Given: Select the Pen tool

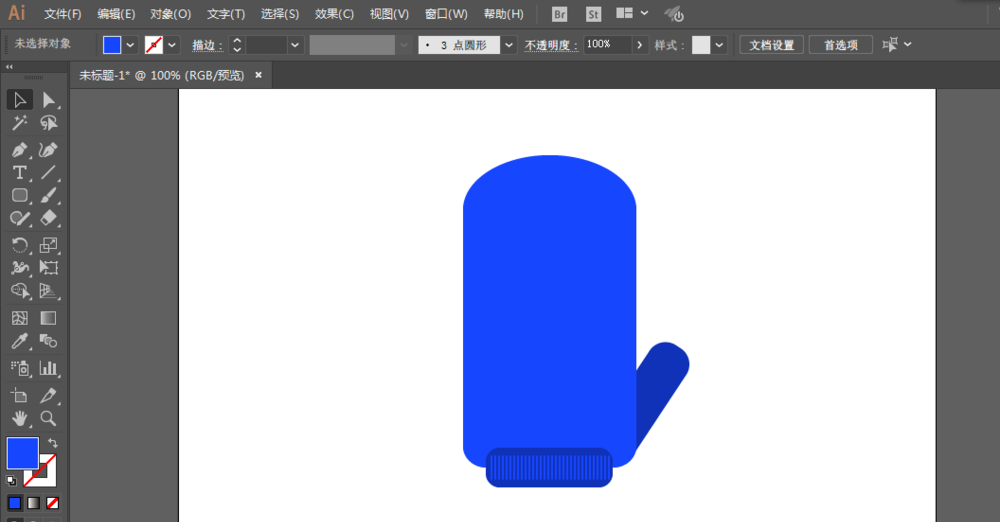Looking at the screenshot, I should click(x=20, y=150).
